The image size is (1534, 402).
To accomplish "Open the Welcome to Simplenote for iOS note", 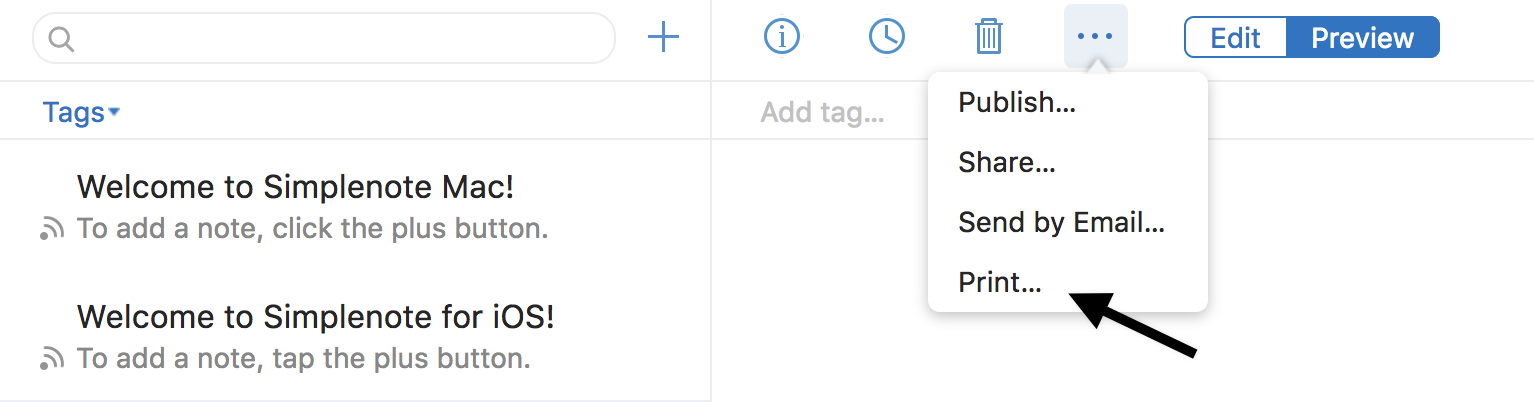I will click(316, 317).
